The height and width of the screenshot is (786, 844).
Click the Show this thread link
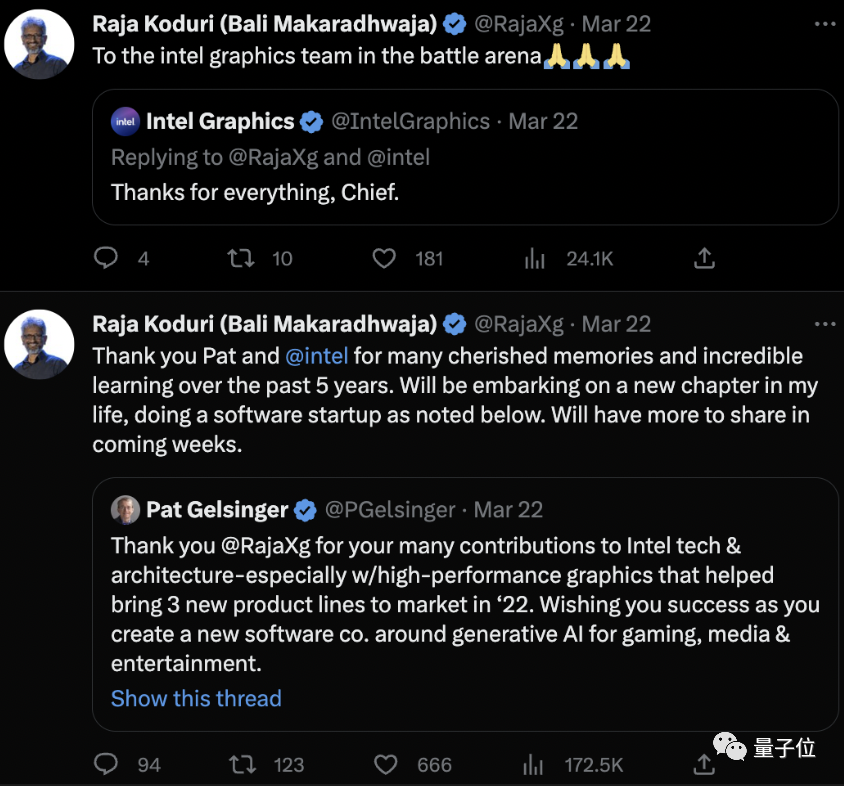(x=196, y=698)
